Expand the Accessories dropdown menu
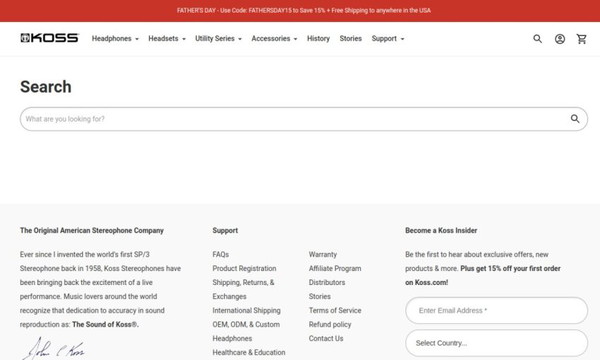Image resolution: width=600 pixels, height=360 pixels. [x=274, y=39]
